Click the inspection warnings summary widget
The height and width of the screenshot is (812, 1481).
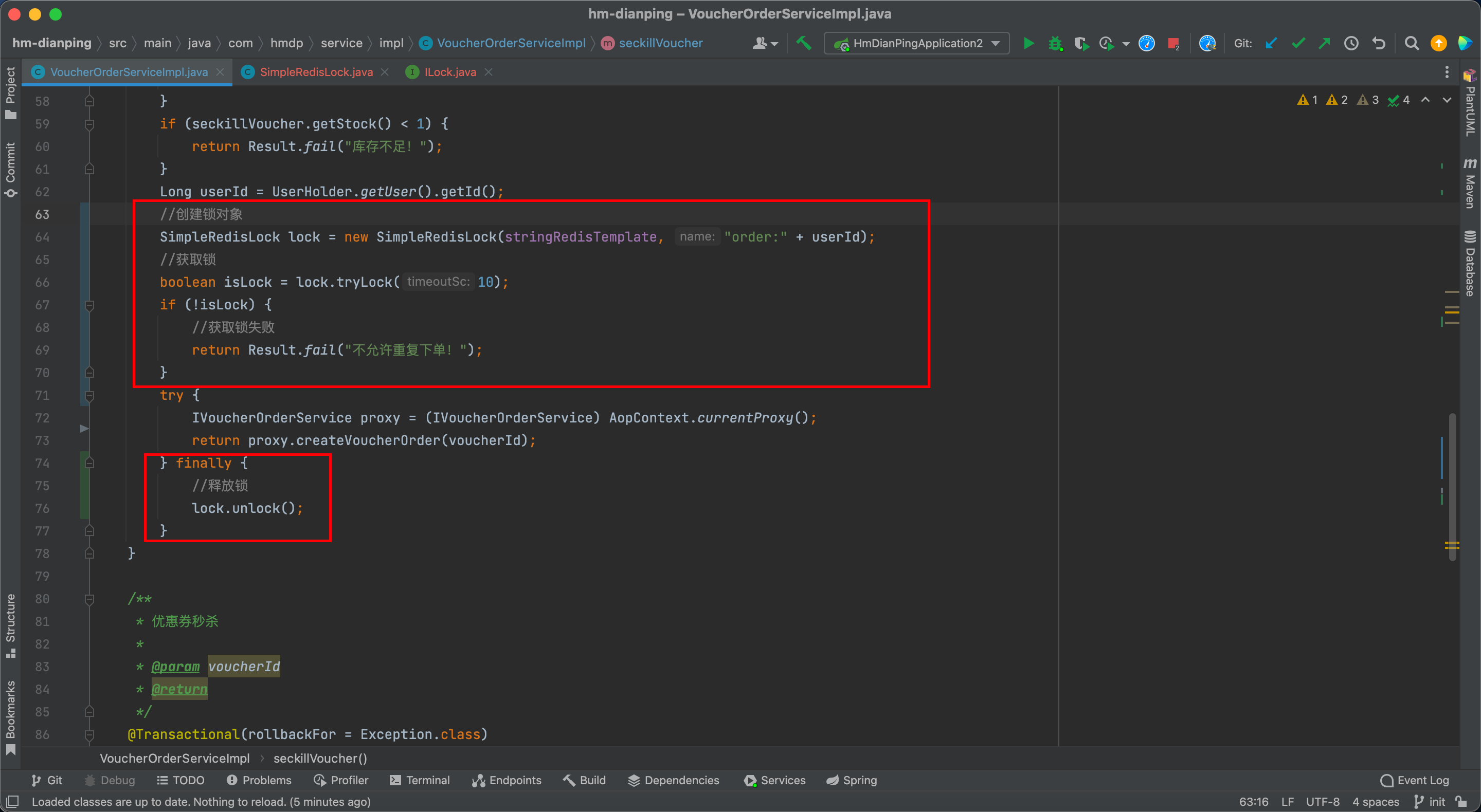point(1353,100)
